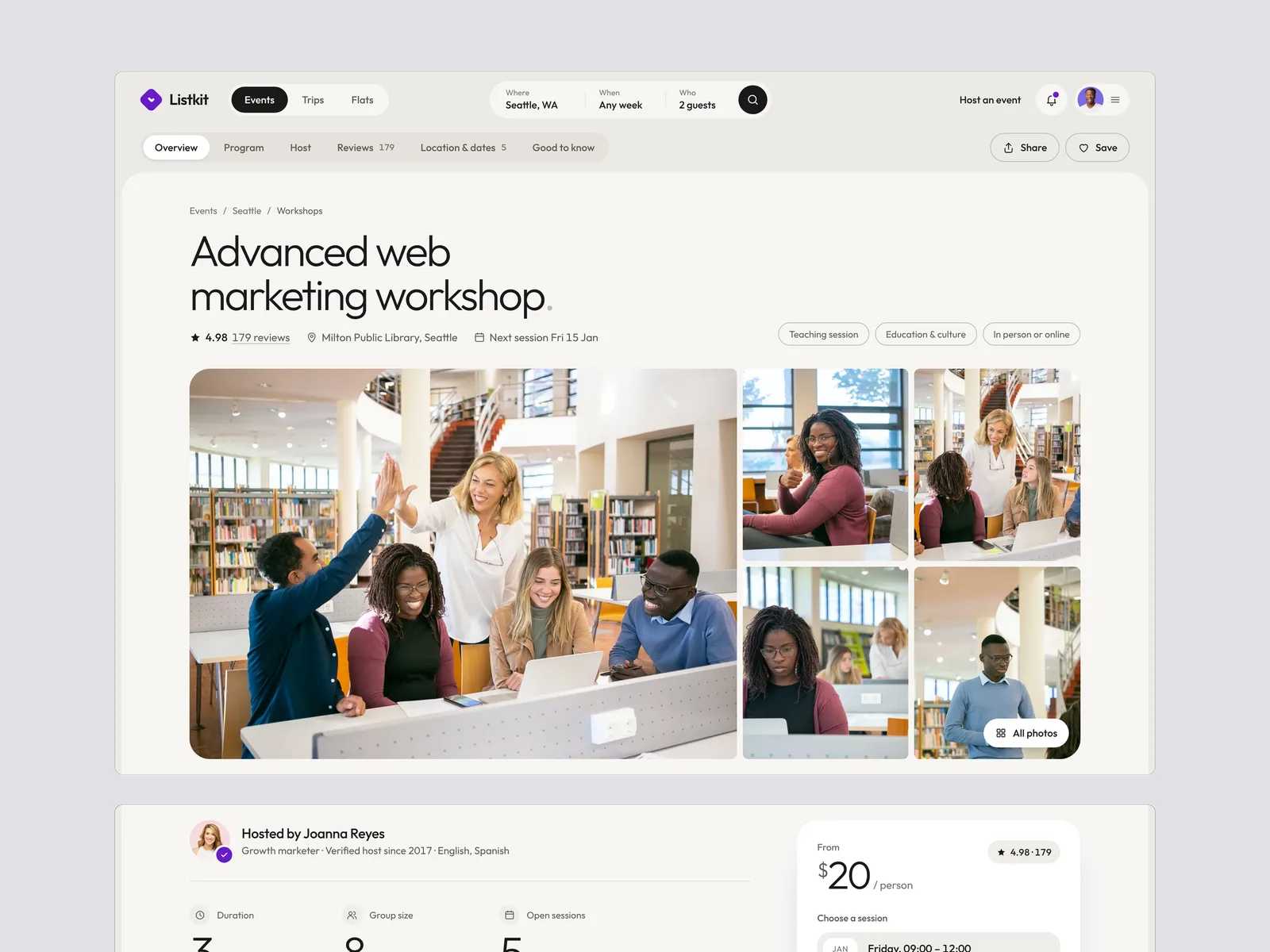1270x952 pixels.
Task: Select the Overview section tab
Action: pyautogui.click(x=176, y=148)
